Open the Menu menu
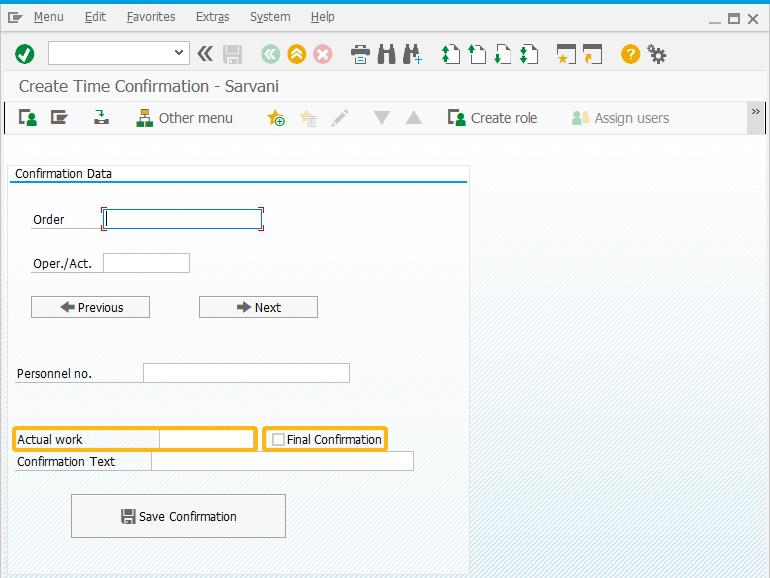770x578 pixels. (x=49, y=17)
